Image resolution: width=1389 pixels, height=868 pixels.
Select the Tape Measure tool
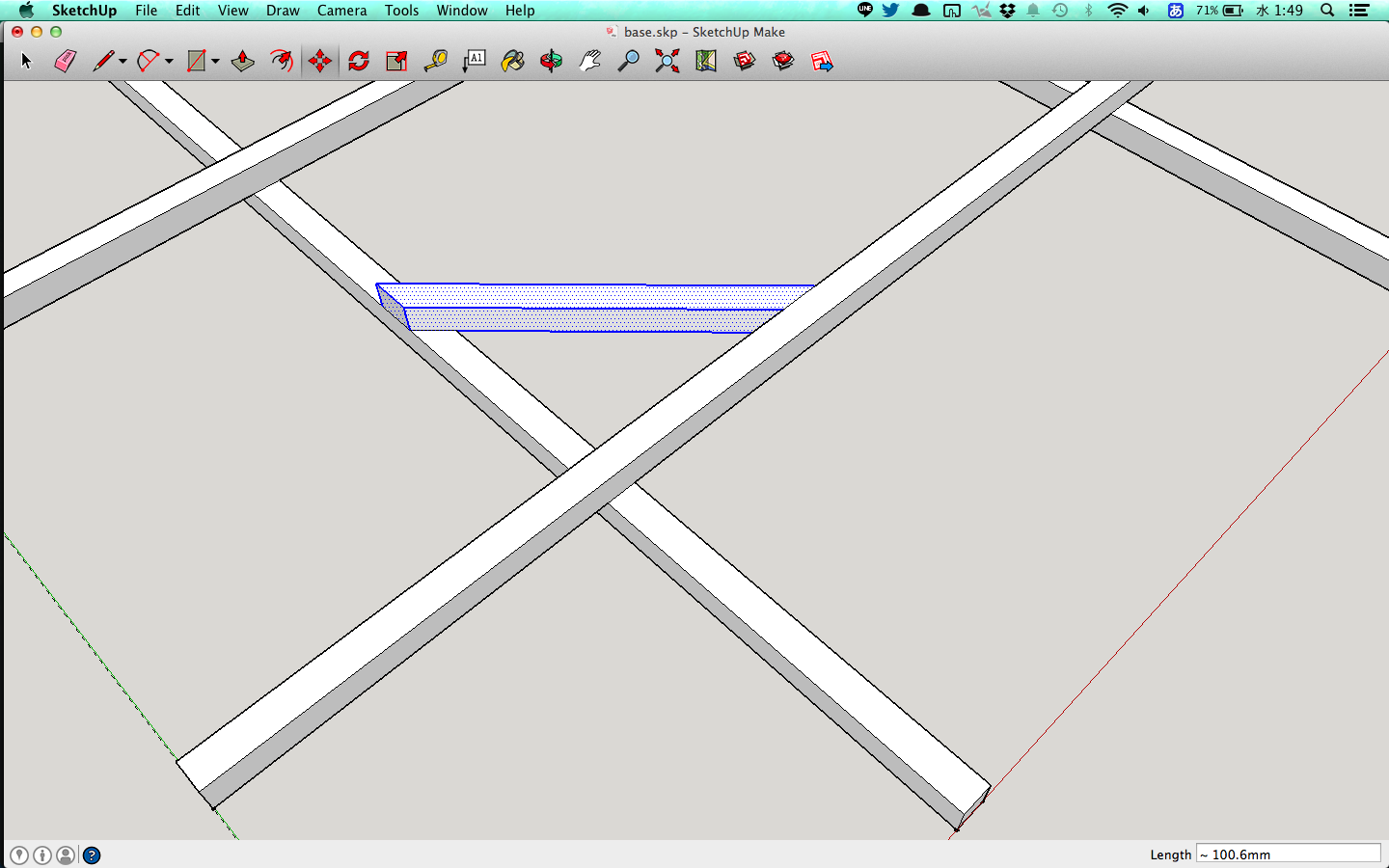click(x=436, y=62)
